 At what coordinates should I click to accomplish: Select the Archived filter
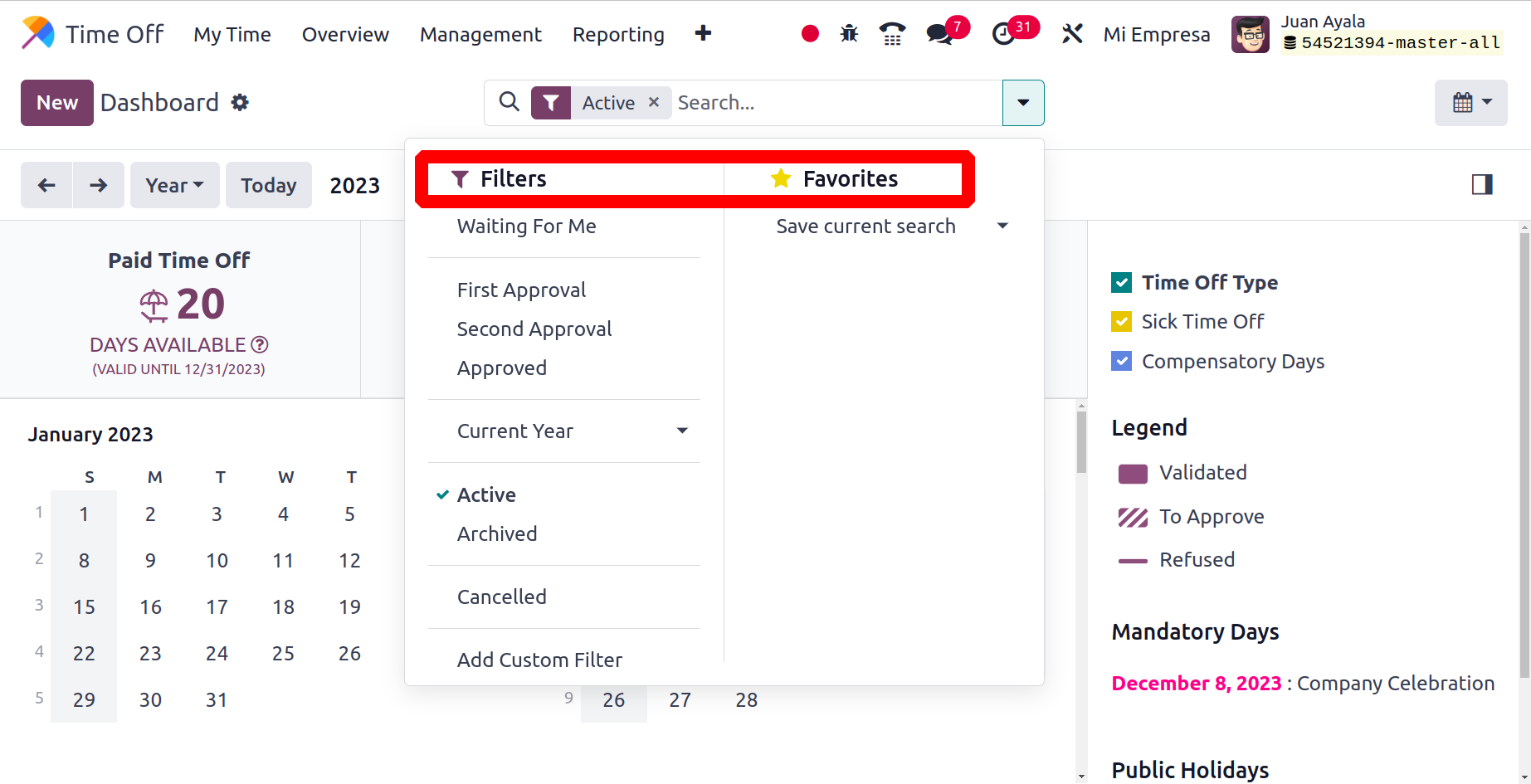[x=497, y=534]
